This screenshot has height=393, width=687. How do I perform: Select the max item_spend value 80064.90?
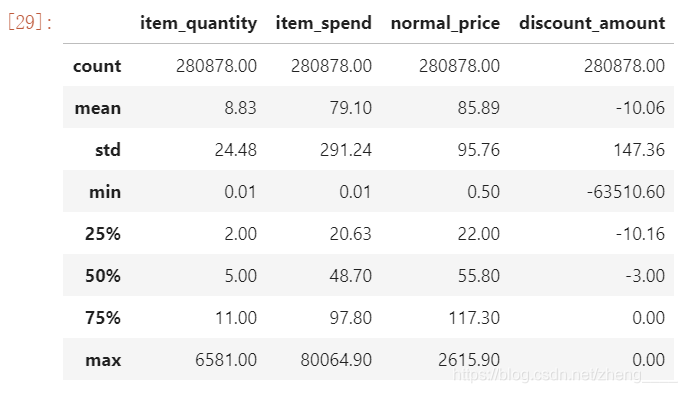pos(336,360)
